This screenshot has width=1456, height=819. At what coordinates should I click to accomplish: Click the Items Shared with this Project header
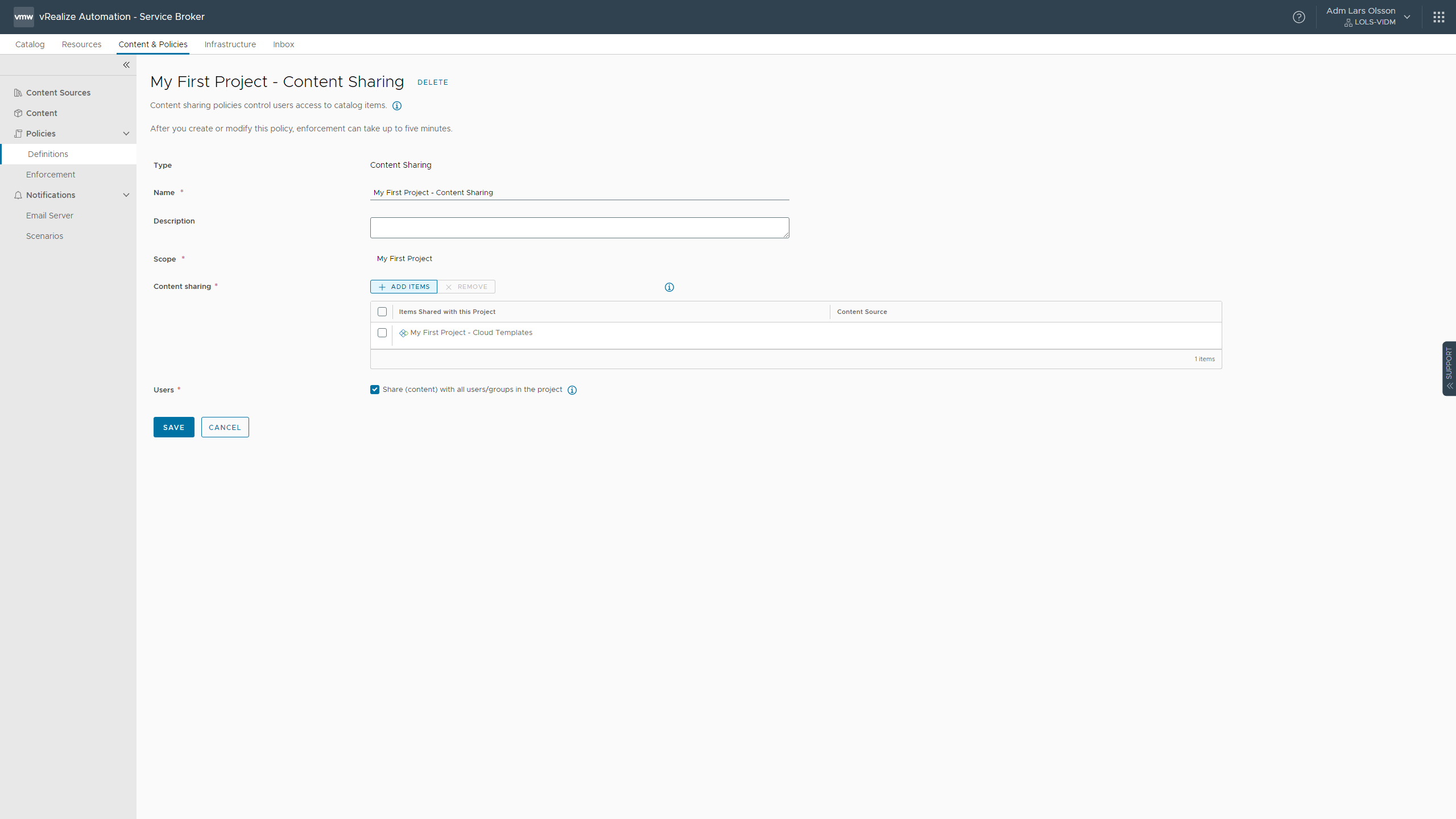point(447,312)
